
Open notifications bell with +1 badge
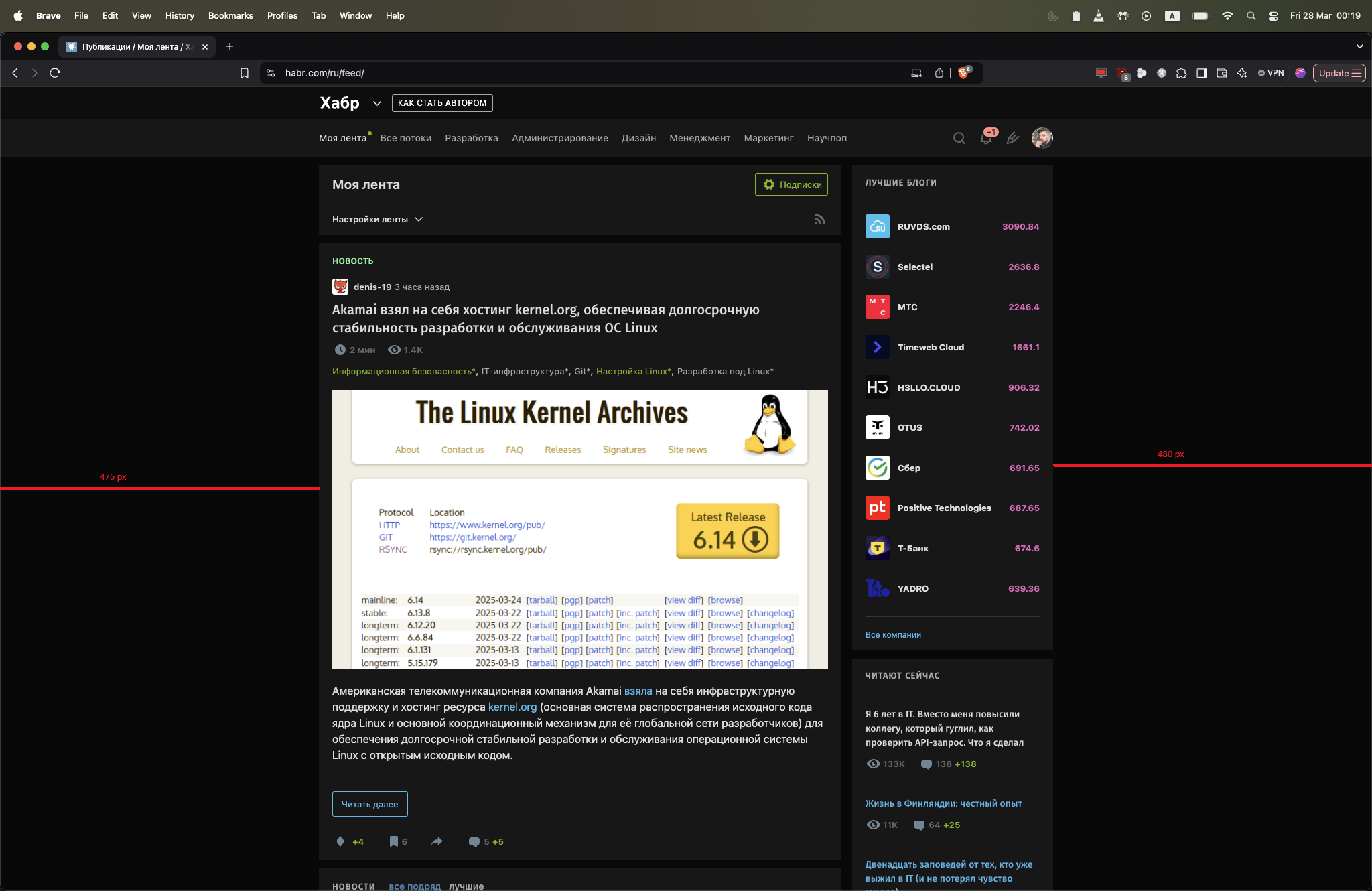click(986, 138)
